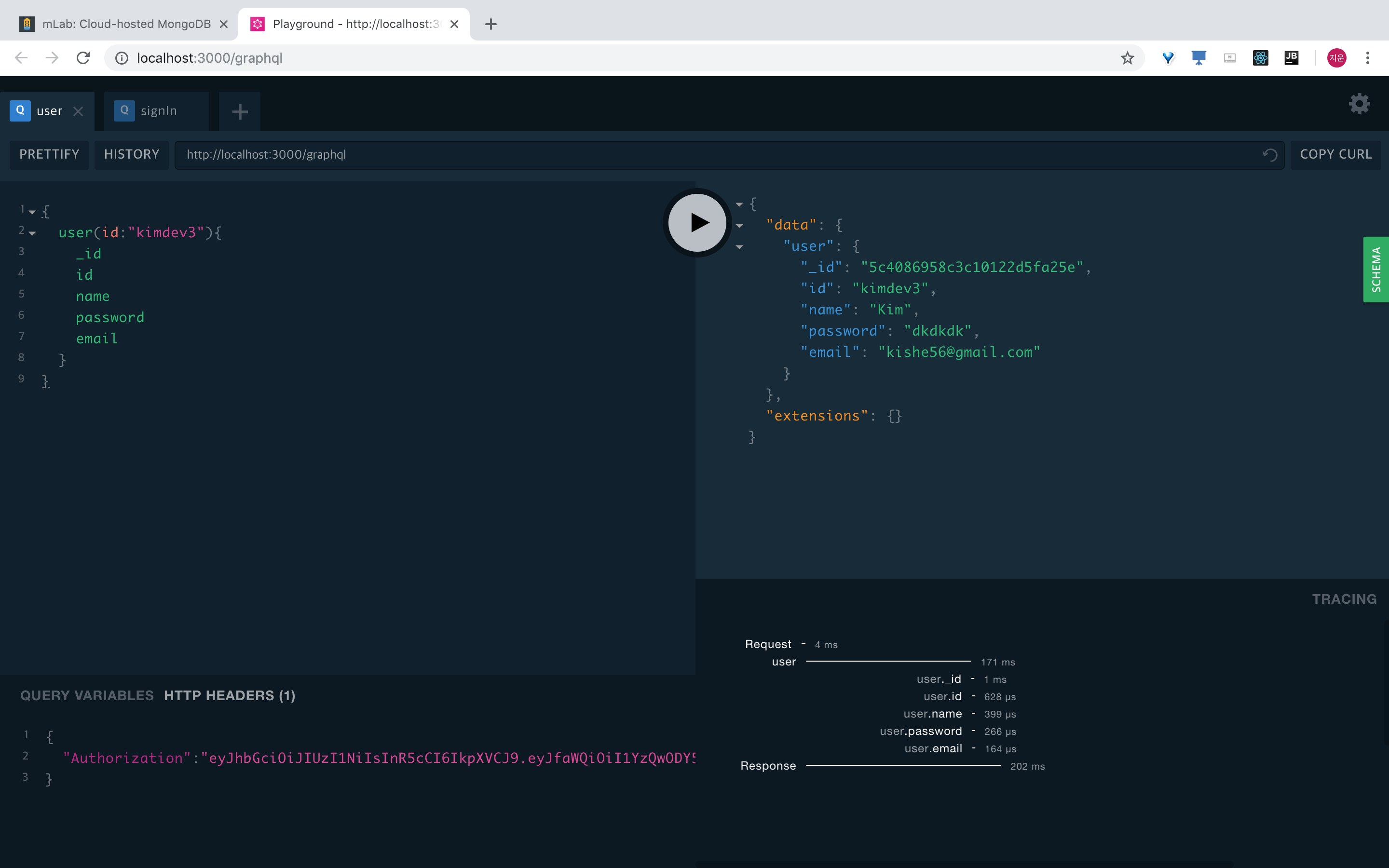Prettify the query
Image resolution: width=1389 pixels, height=868 pixels.
(49, 154)
